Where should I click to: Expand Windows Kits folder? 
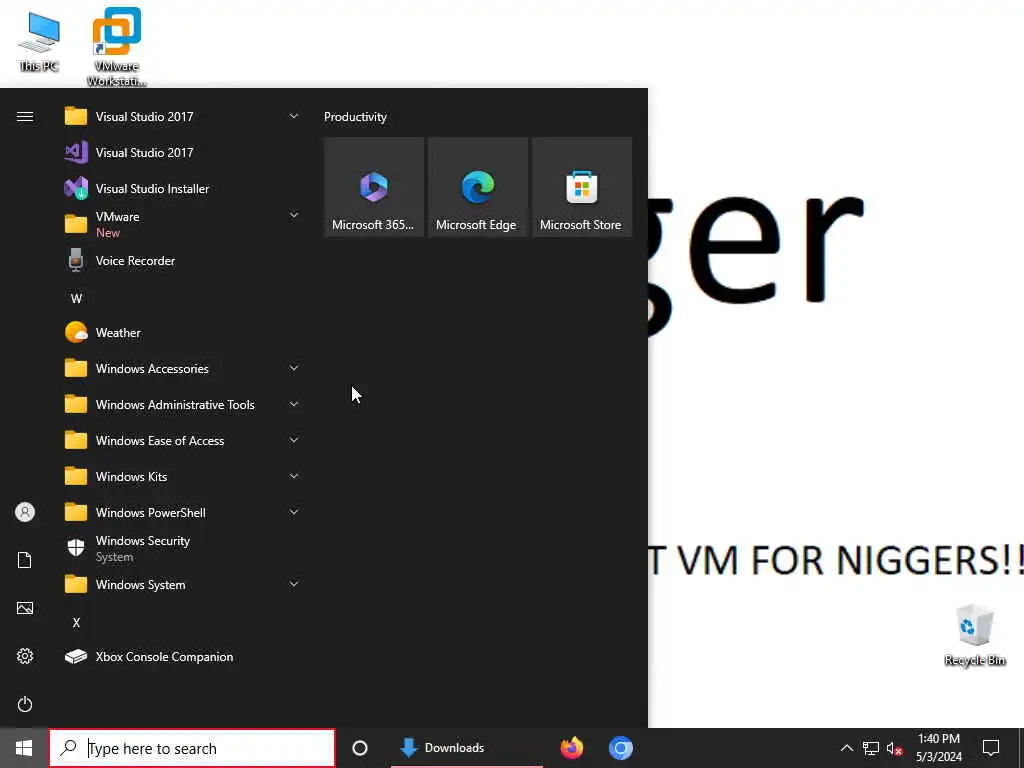181,476
